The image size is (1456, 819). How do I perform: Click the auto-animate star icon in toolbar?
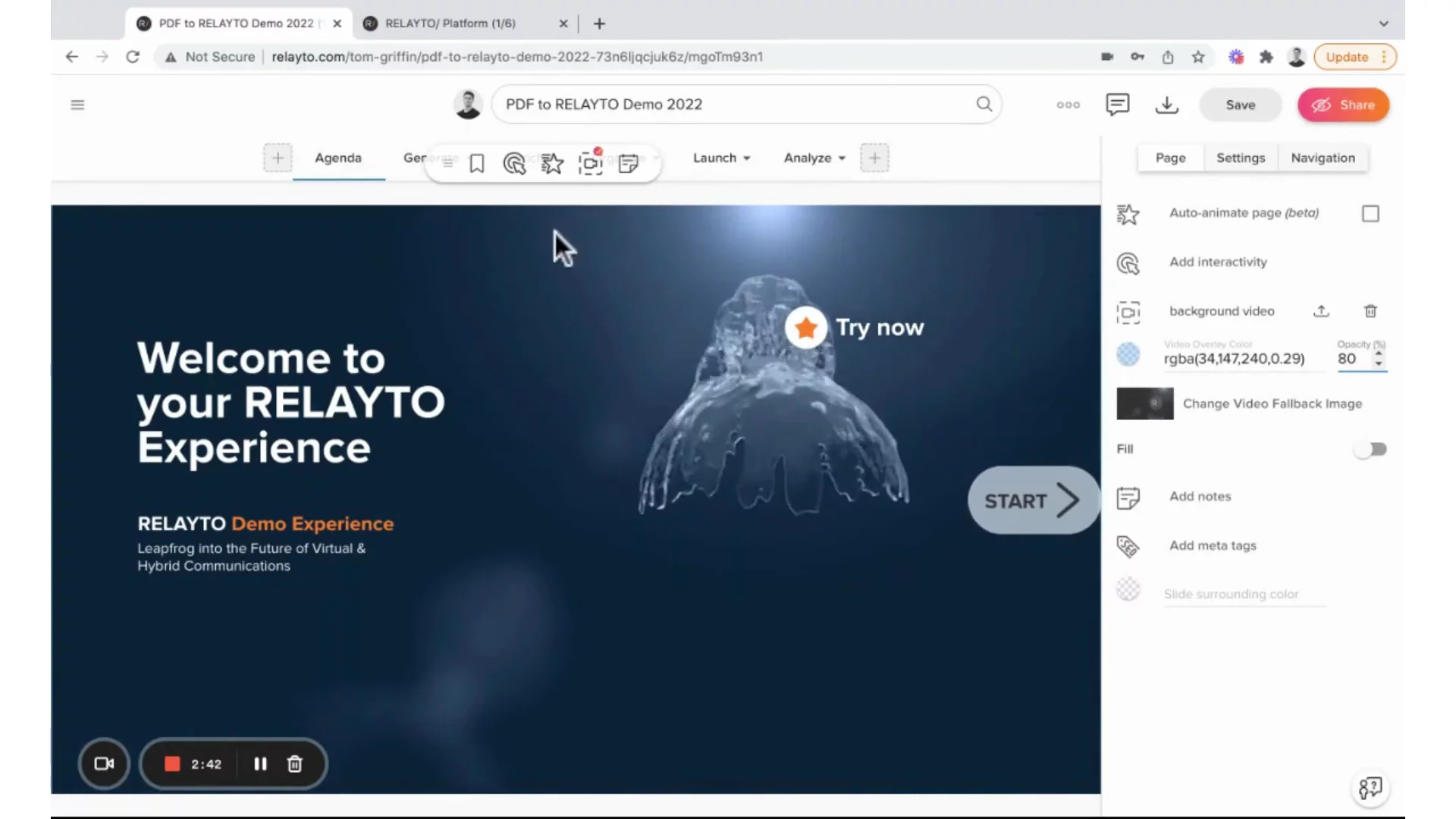click(552, 163)
